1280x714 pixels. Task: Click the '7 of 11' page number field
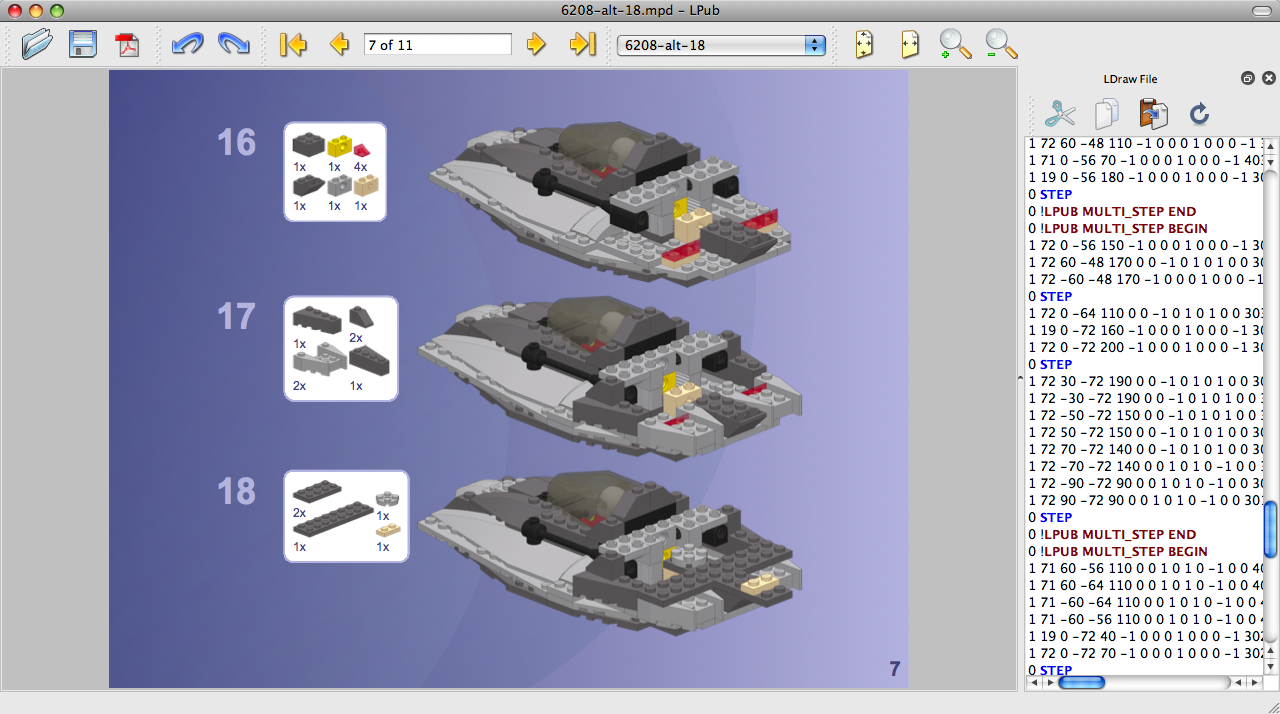pyautogui.click(x=437, y=45)
